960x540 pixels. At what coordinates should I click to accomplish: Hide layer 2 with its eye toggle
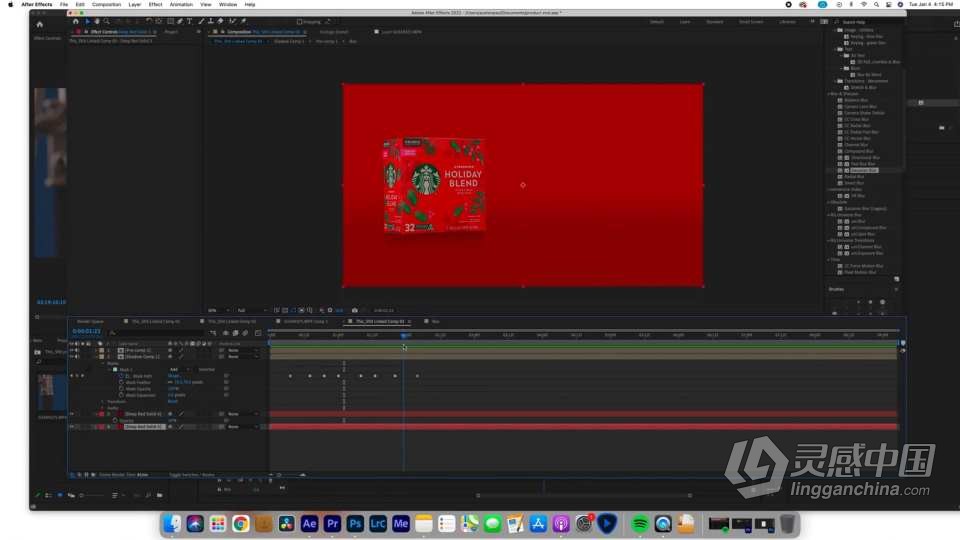pos(72,356)
